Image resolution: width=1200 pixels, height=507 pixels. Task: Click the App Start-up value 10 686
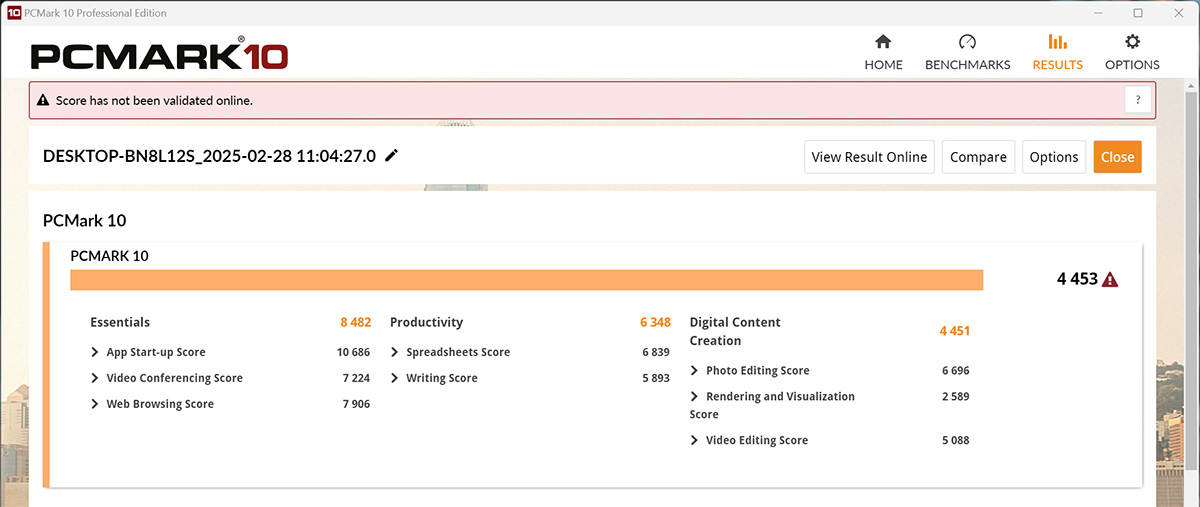(353, 352)
